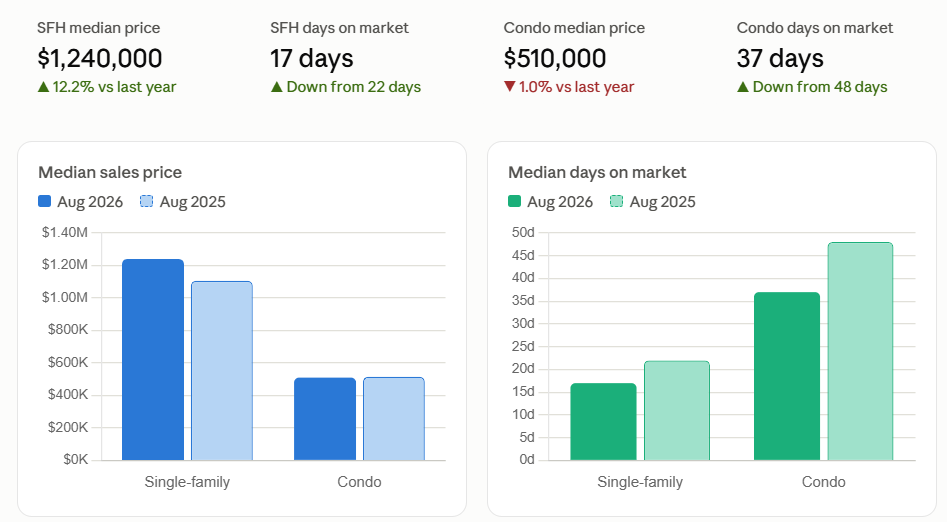Click the Condo median price label

574,28
